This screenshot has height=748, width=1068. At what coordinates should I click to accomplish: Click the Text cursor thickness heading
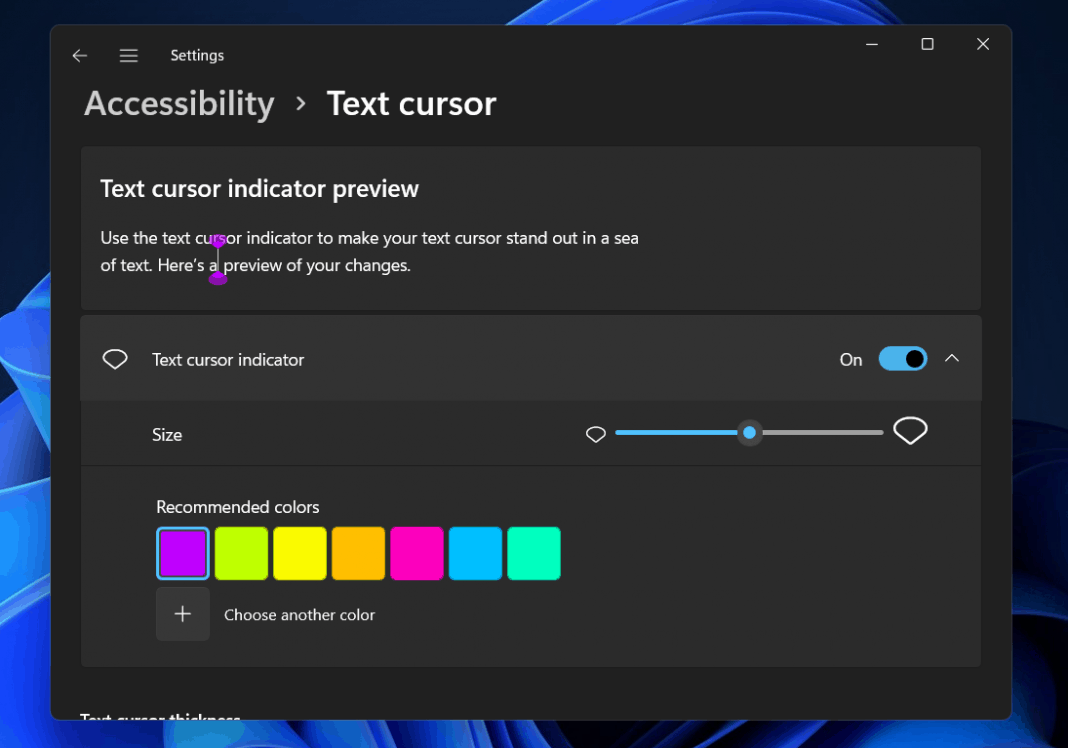click(x=160, y=718)
